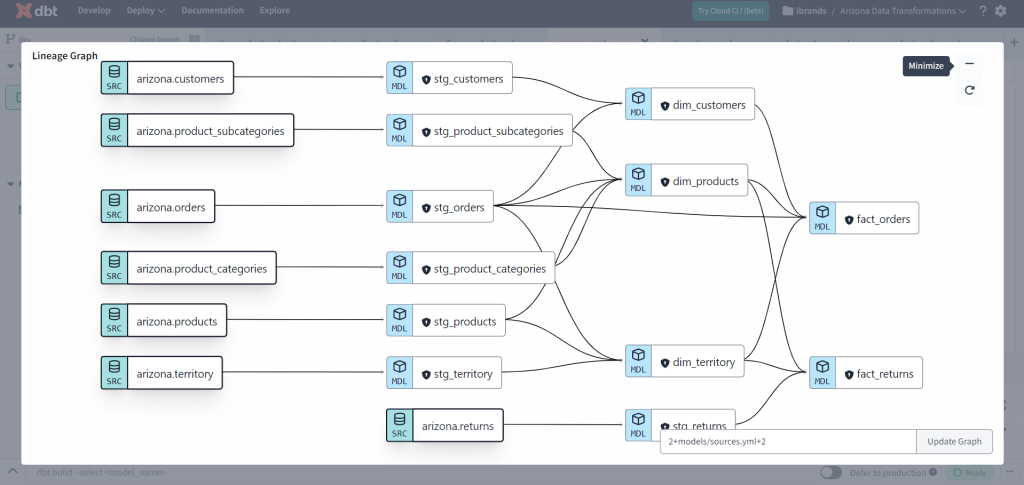Viewport: 1024px width, 485px height.
Task: Click the graph selector input field
Action: click(x=787, y=441)
